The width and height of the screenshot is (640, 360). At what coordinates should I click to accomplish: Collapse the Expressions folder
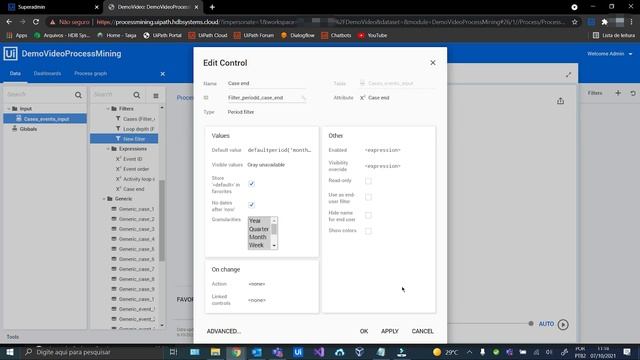point(108,149)
